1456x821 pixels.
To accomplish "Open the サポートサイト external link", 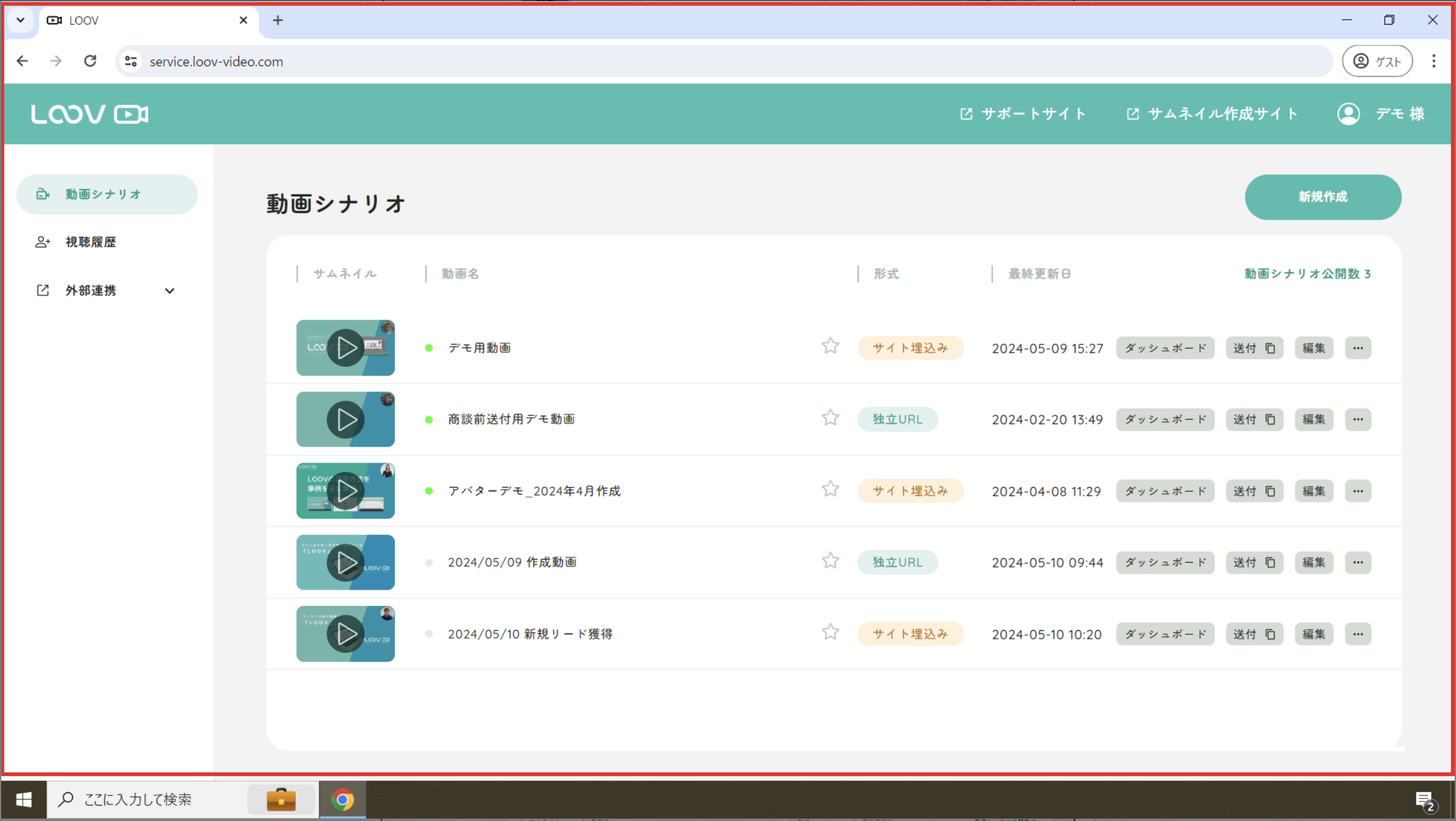I will [1023, 114].
